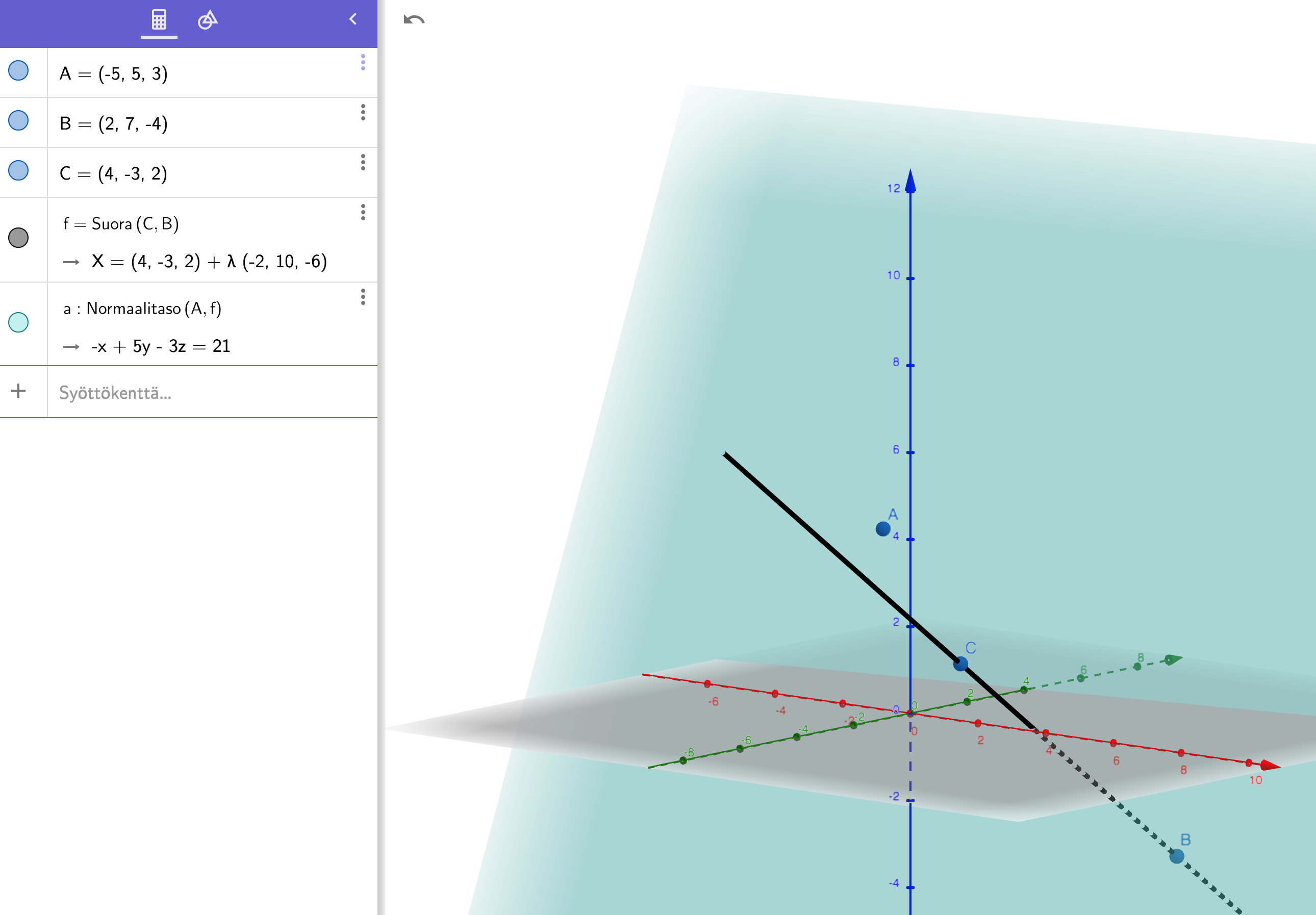Open the options menu for plane a
The height and width of the screenshot is (915, 1316).
click(363, 297)
